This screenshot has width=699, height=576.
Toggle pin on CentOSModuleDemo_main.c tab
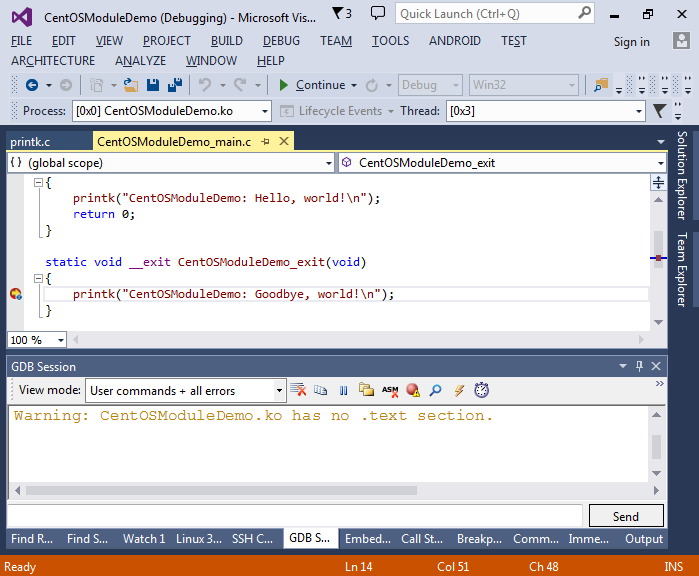click(x=265, y=142)
